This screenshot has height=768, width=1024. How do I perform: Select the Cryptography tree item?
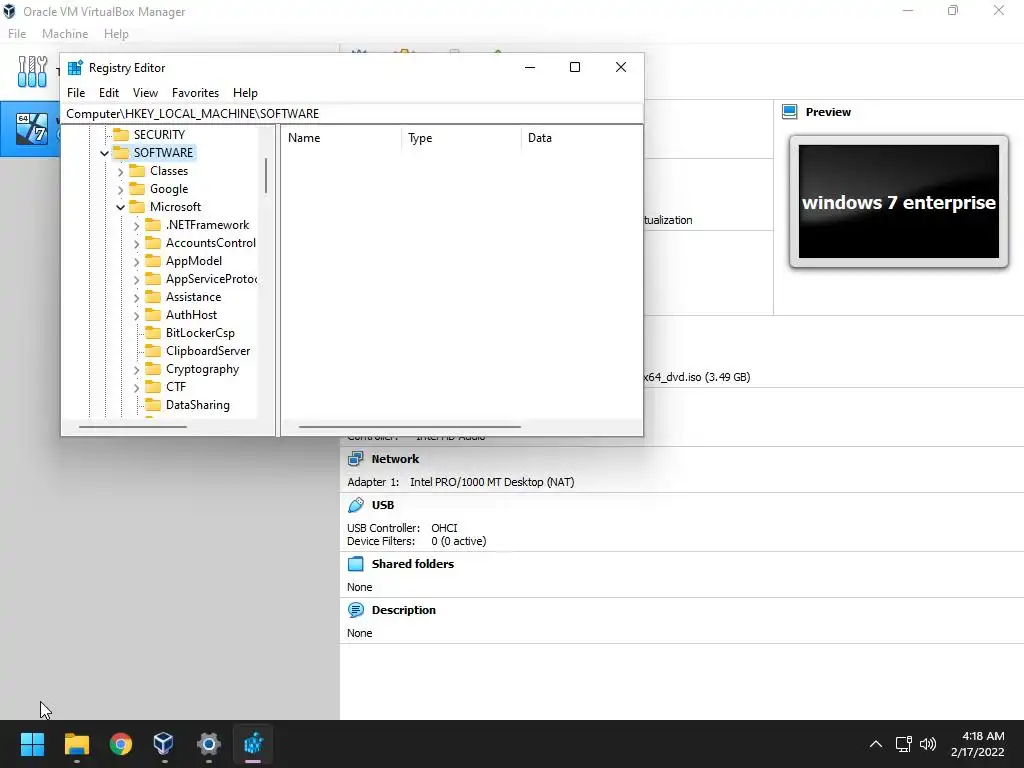pos(202,369)
